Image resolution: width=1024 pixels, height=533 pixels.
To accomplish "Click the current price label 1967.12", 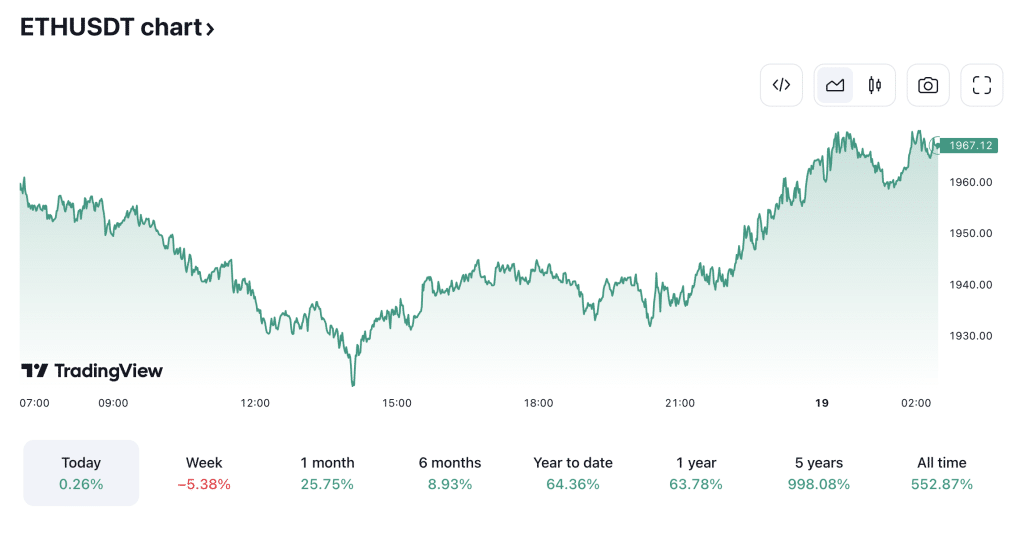I will [x=971, y=145].
